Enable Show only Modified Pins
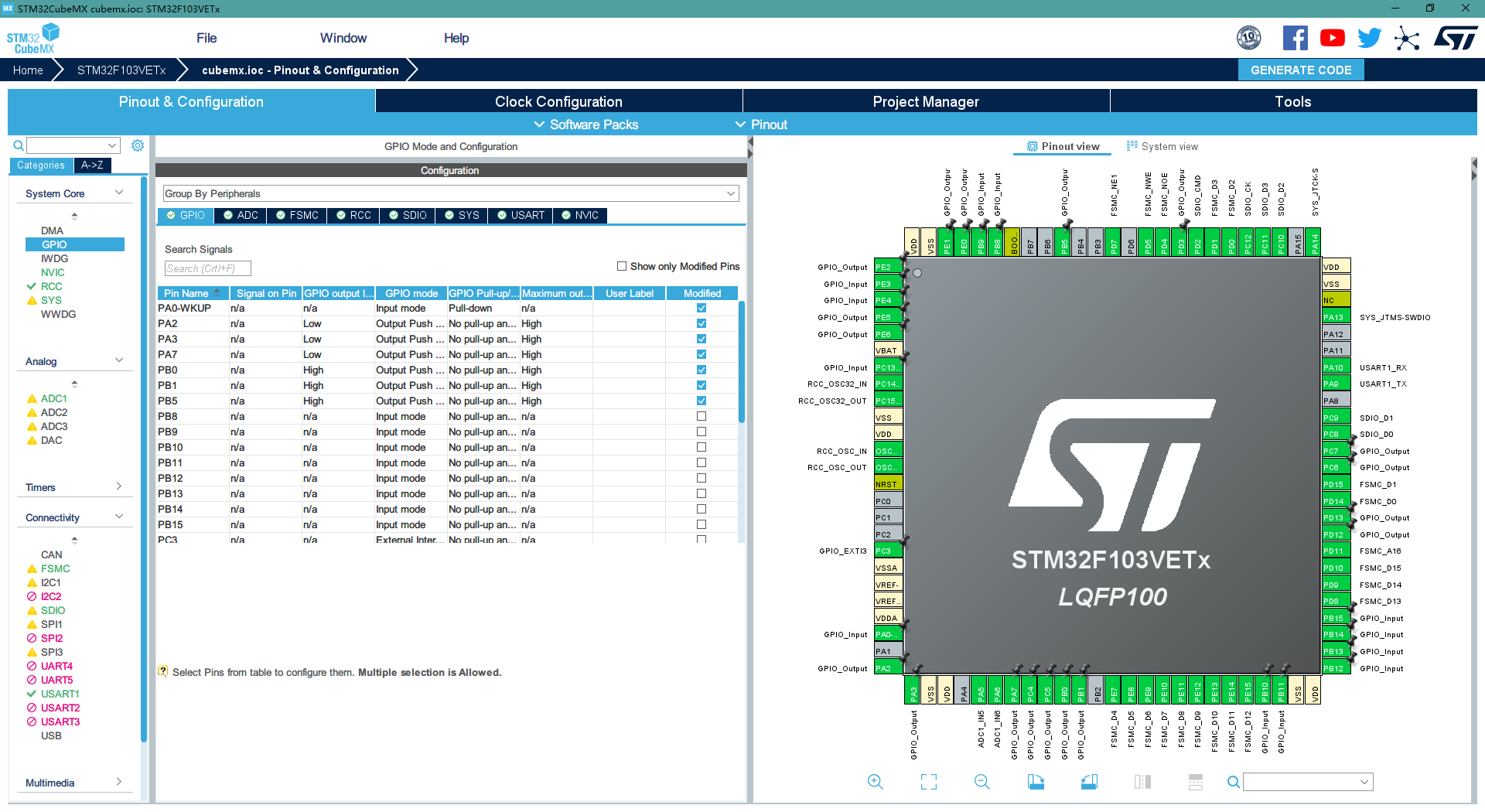The height and width of the screenshot is (812, 1485). point(622,266)
